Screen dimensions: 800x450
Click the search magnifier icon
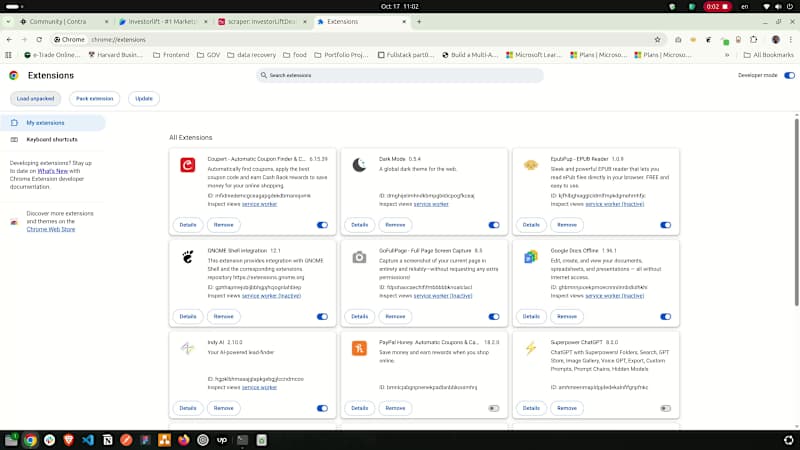pos(263,75)
